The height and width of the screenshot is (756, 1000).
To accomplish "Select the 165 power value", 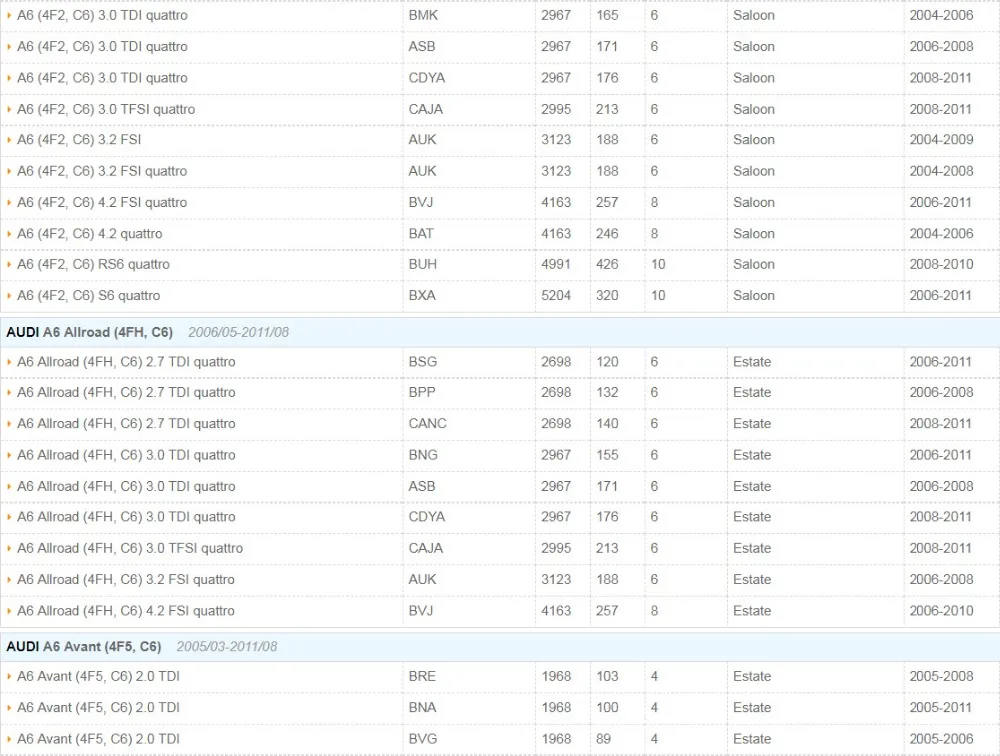I will 607,15.
